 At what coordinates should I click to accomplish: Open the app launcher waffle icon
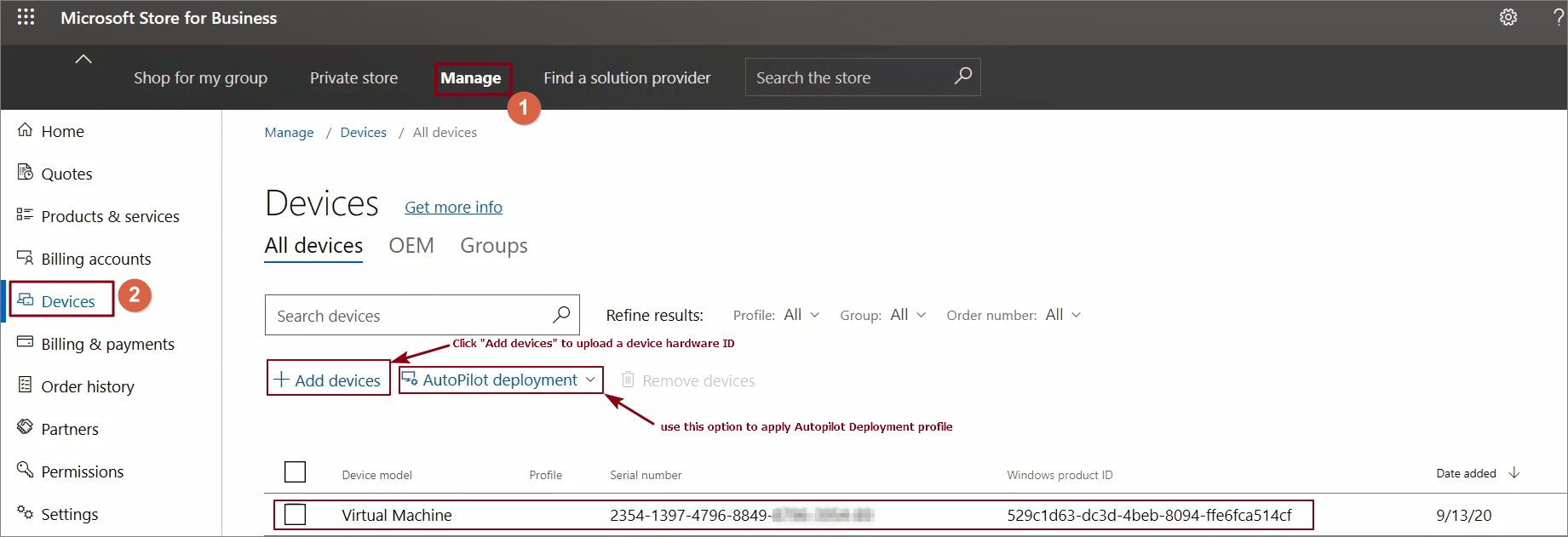26,17
